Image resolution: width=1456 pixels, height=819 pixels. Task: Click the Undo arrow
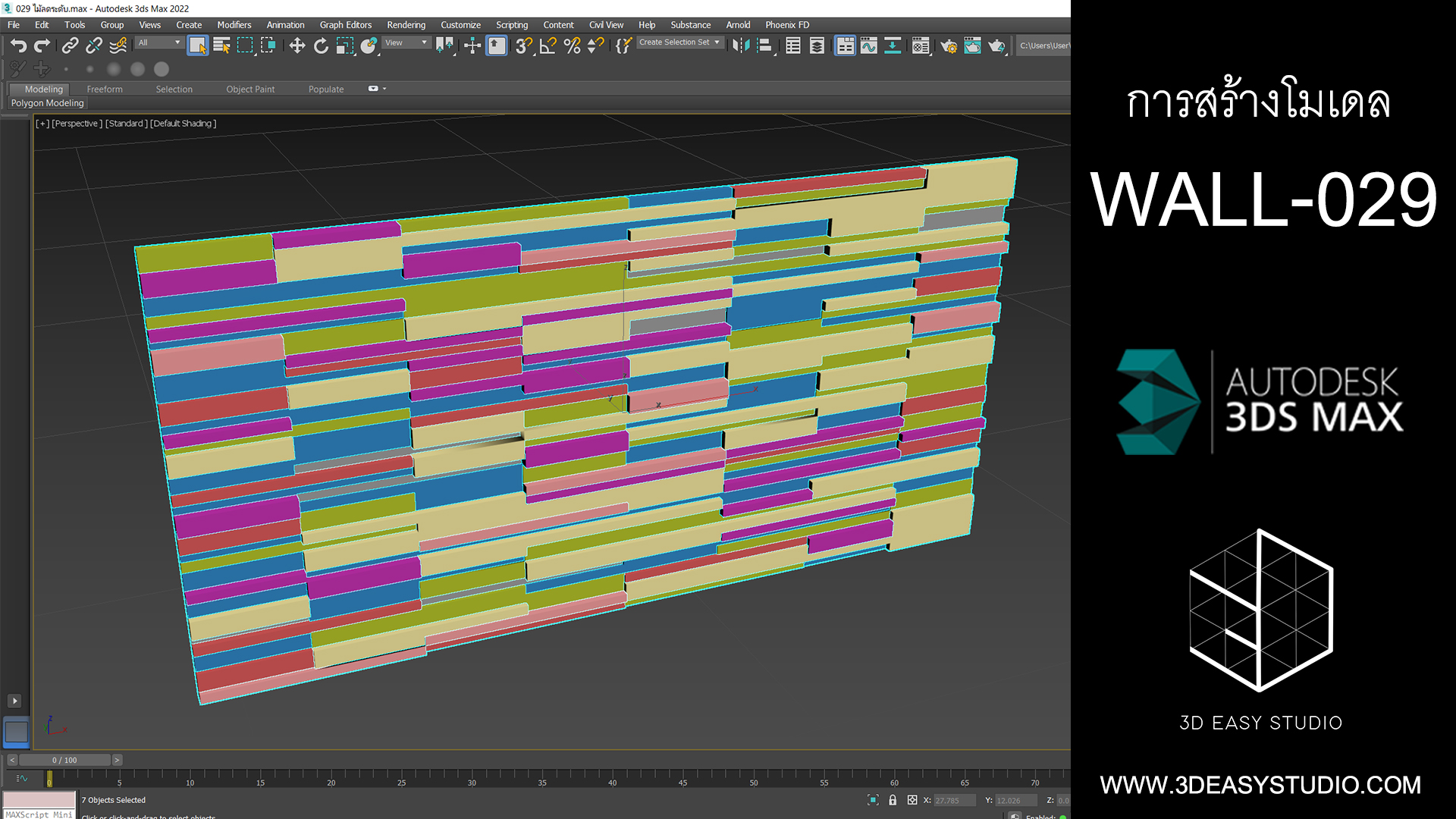[x=18, y=46]
